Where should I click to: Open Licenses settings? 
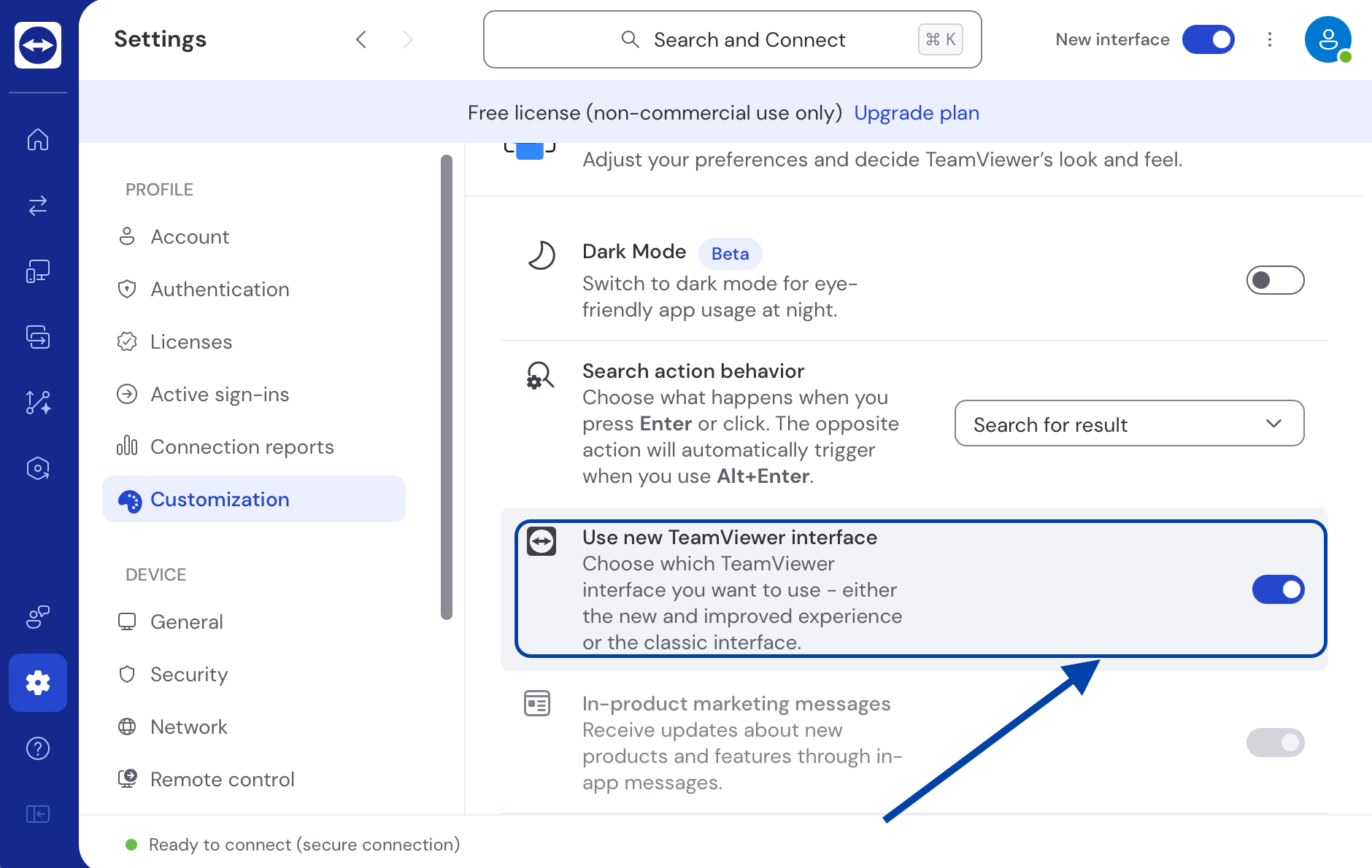coord(253,342)
